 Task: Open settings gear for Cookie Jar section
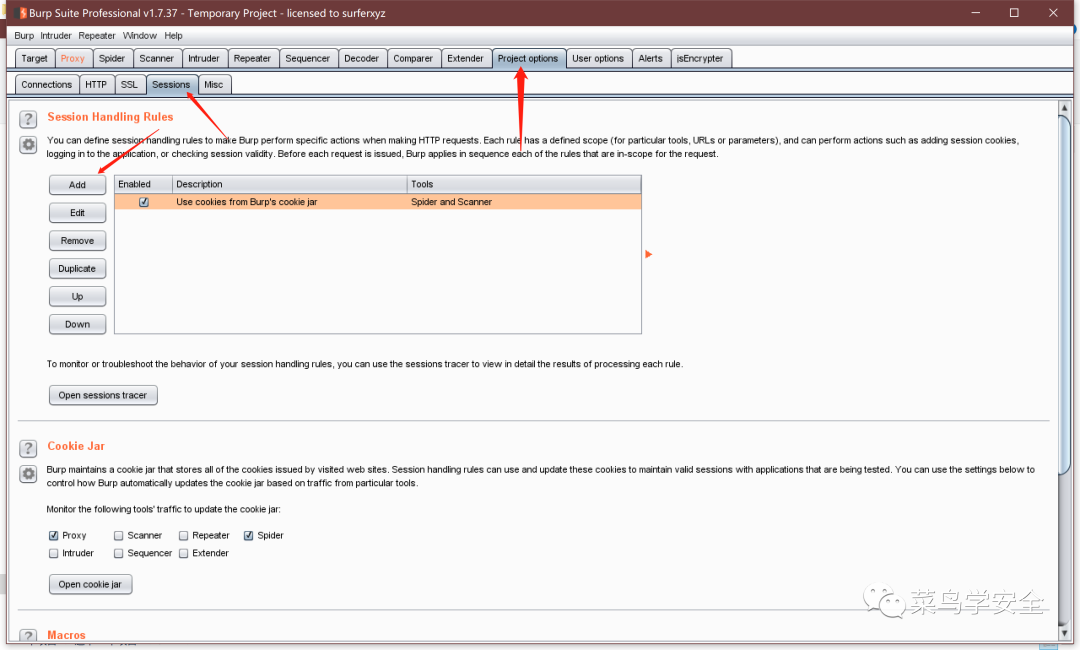tap(28, 474)
